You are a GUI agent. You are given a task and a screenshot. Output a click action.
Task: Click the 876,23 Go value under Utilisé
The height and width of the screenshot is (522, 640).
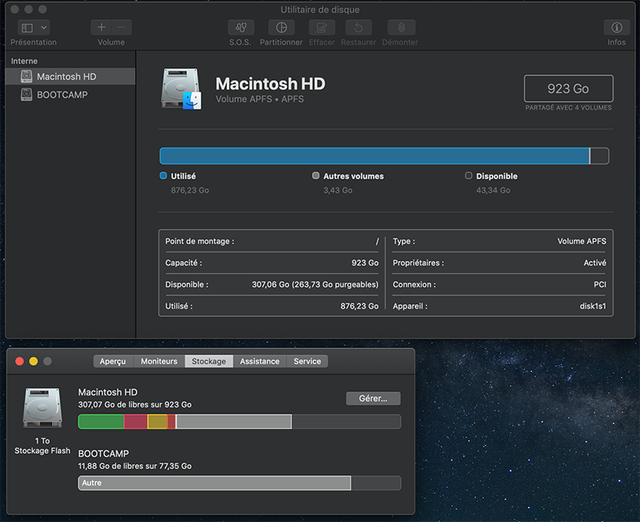[190, 190]
